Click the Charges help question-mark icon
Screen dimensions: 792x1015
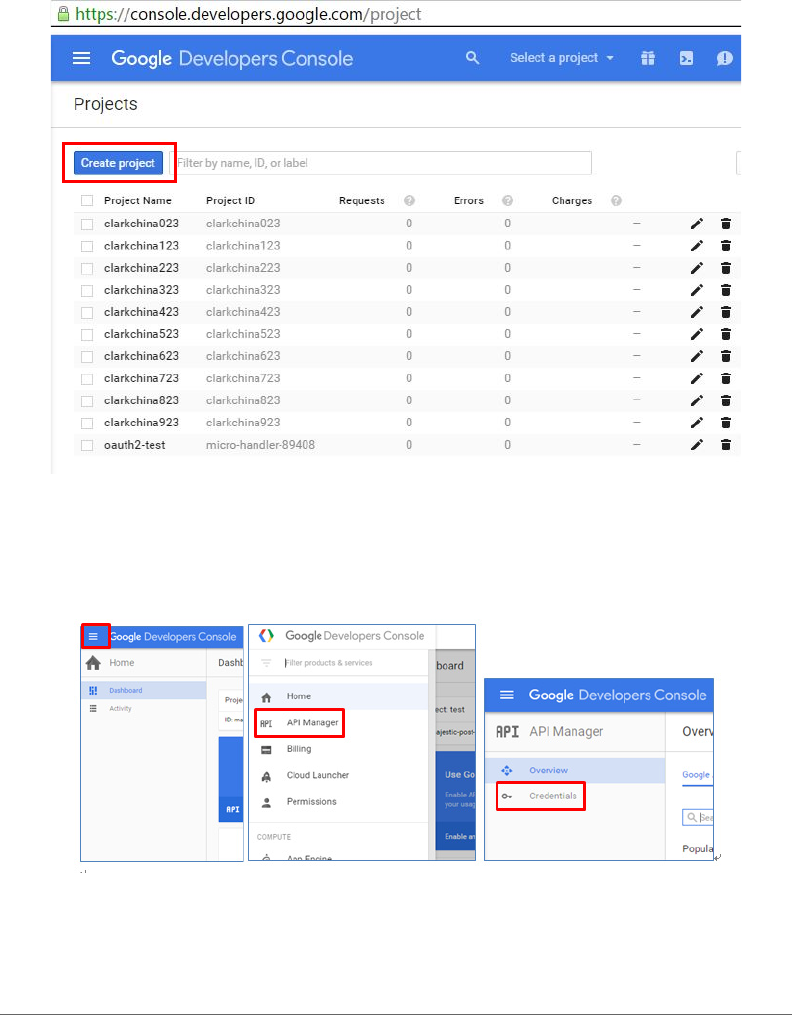click(x=617, y=201)
